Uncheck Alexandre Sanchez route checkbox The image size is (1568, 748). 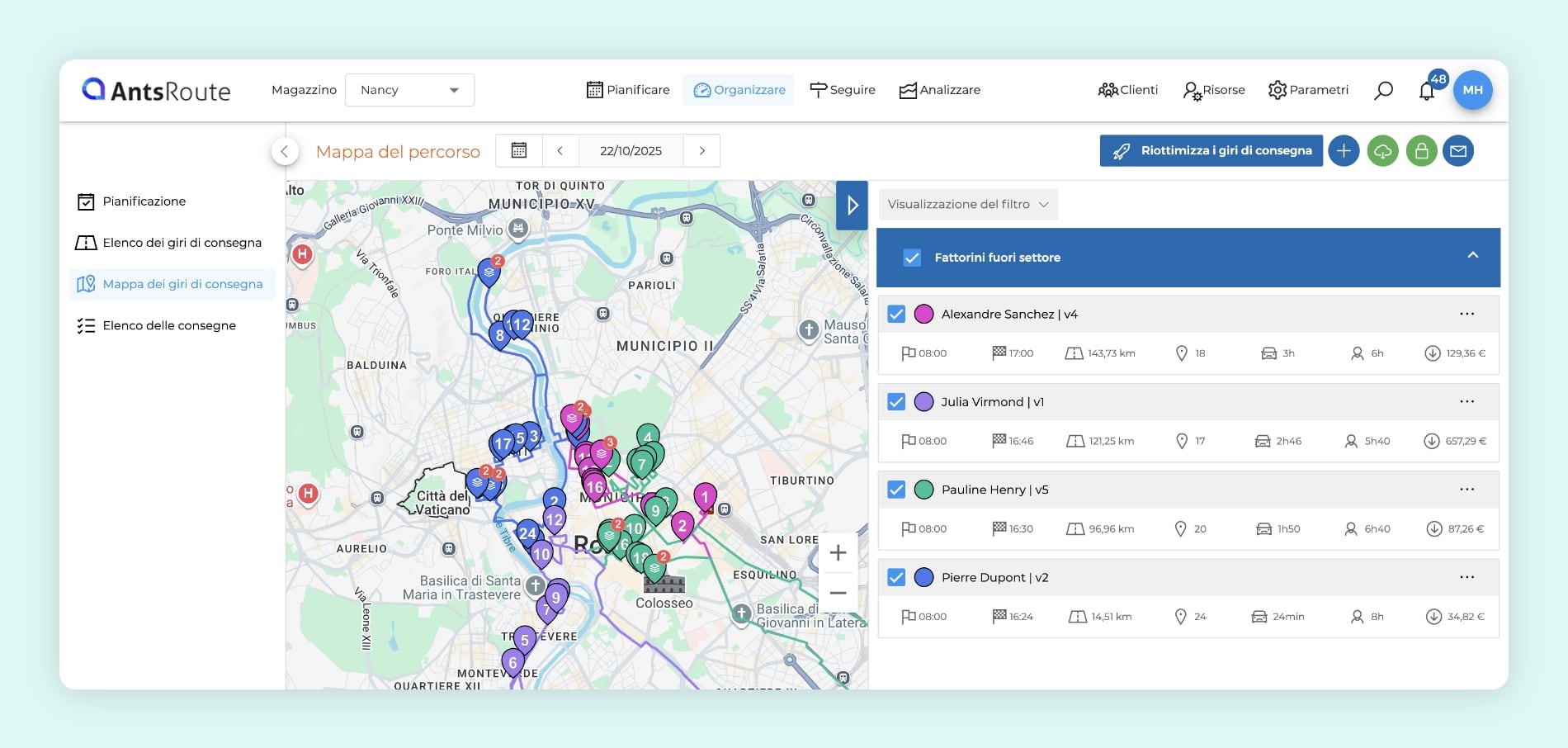point(896,314)
